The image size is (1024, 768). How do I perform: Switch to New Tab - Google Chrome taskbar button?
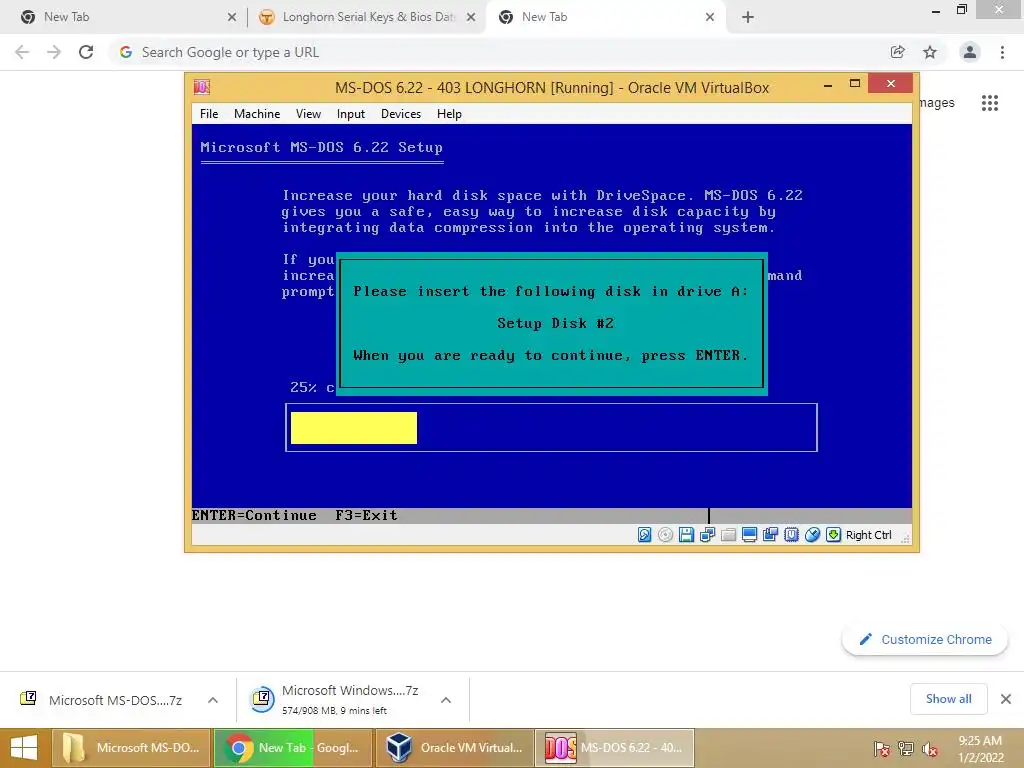click(x=293, y=748)
